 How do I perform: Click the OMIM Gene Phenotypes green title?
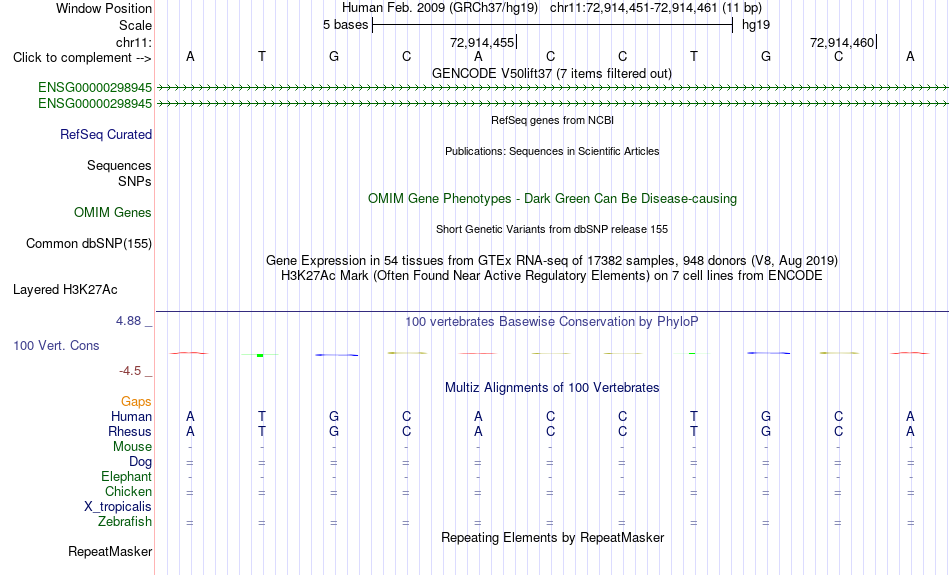coord(552,199)
